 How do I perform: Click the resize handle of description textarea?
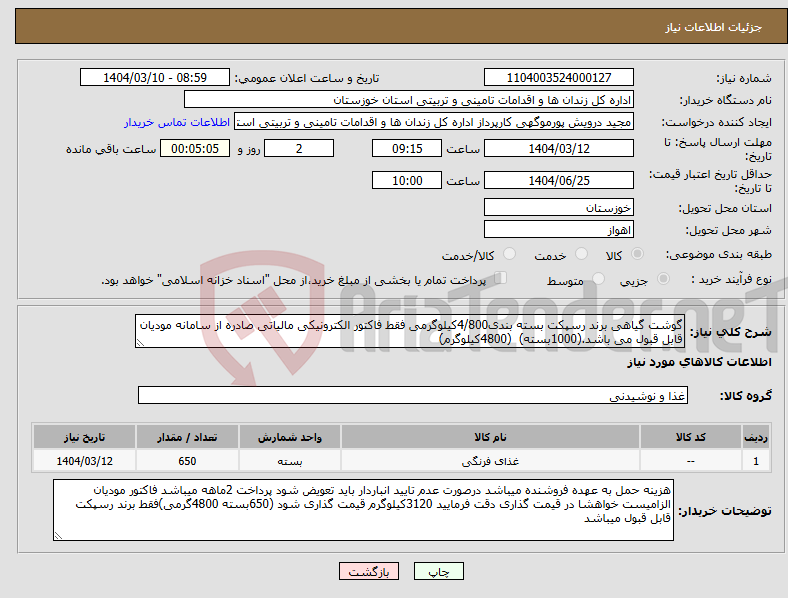point(140,343)
